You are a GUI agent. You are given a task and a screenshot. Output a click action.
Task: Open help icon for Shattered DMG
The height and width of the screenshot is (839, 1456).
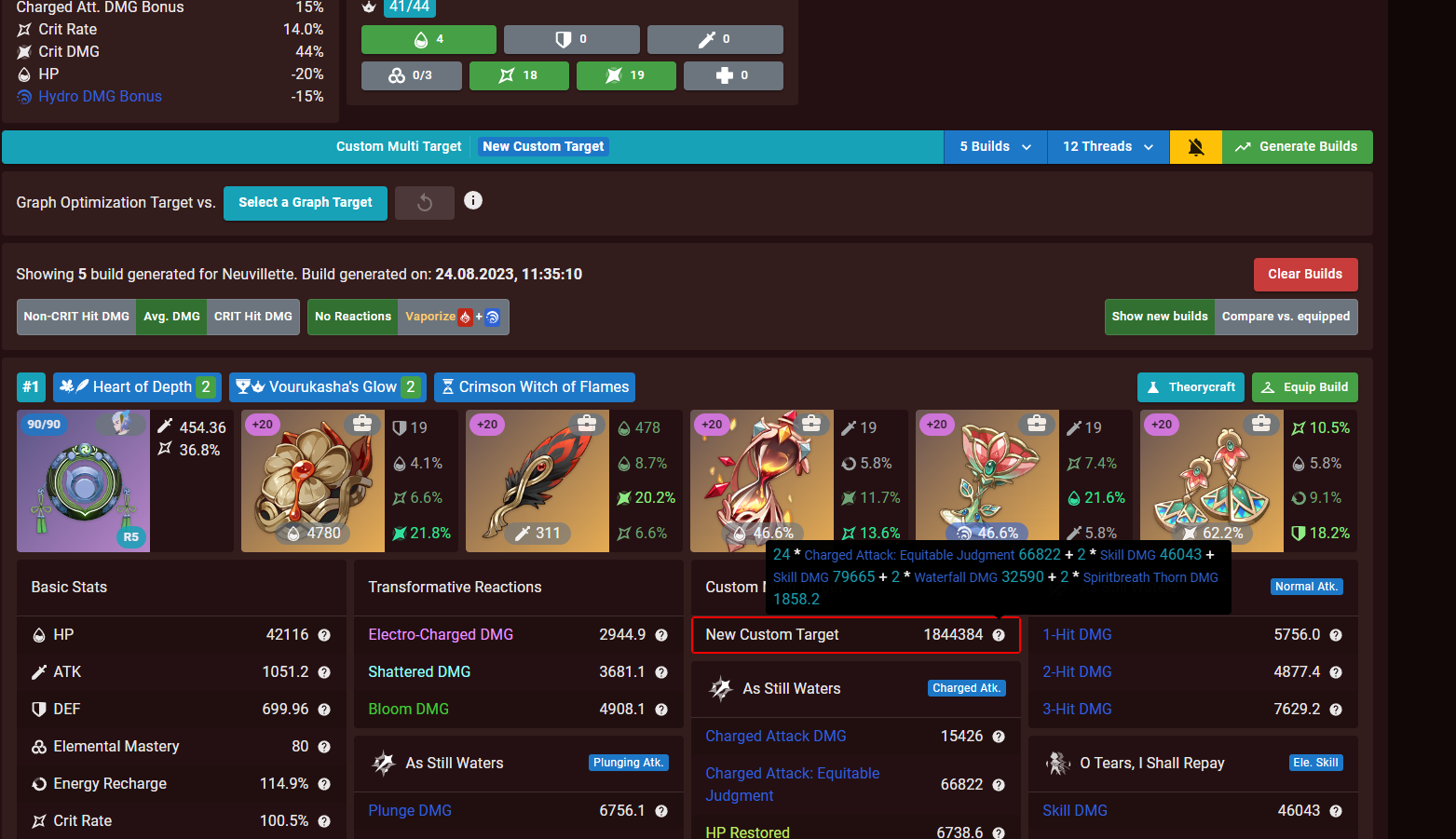coord(661,672)
